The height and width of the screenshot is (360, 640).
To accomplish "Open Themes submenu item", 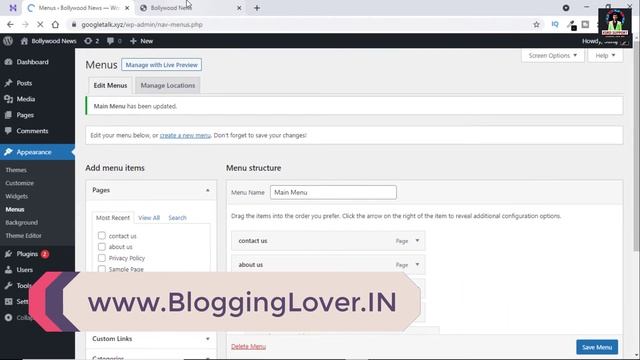I will pos(16,170).
